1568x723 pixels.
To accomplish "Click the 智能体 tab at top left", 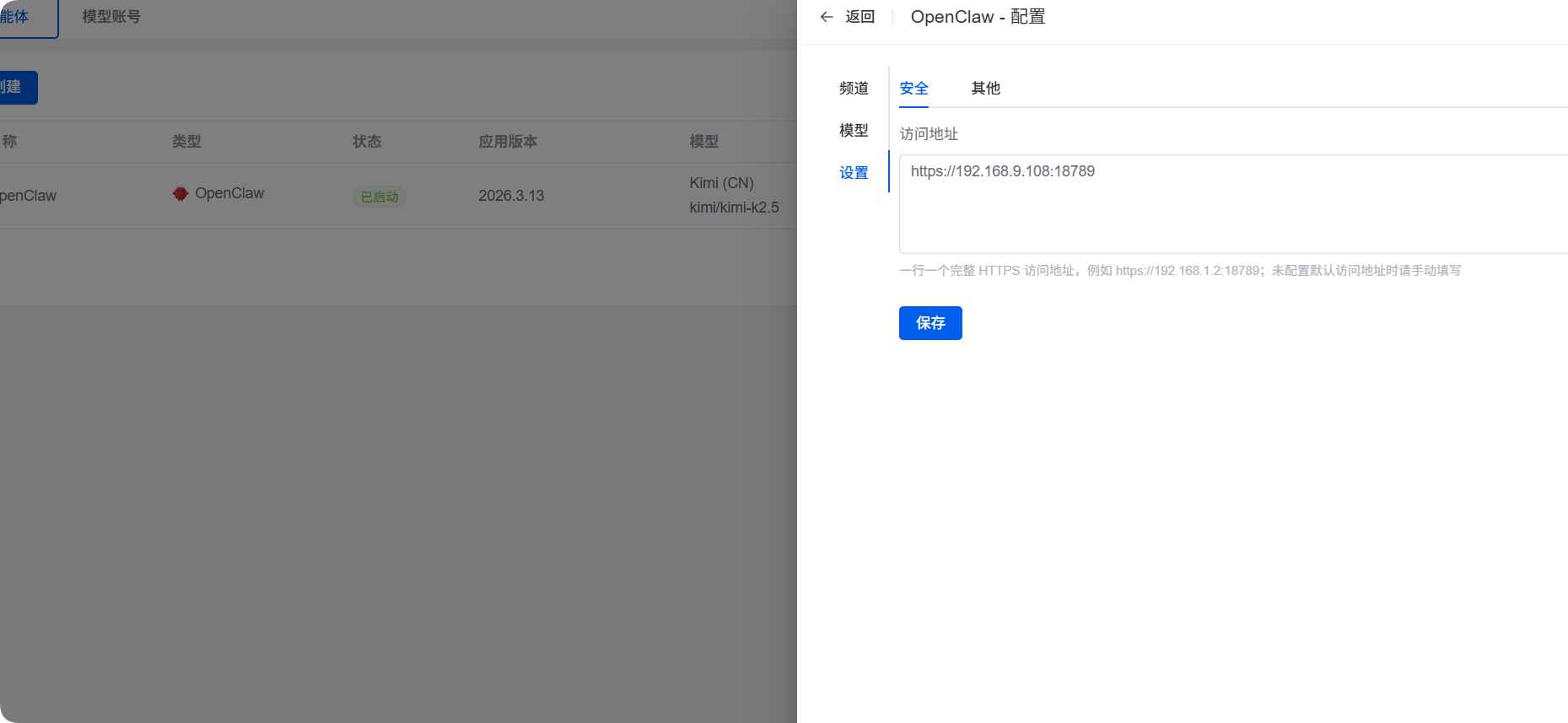I will pos(17,17).
